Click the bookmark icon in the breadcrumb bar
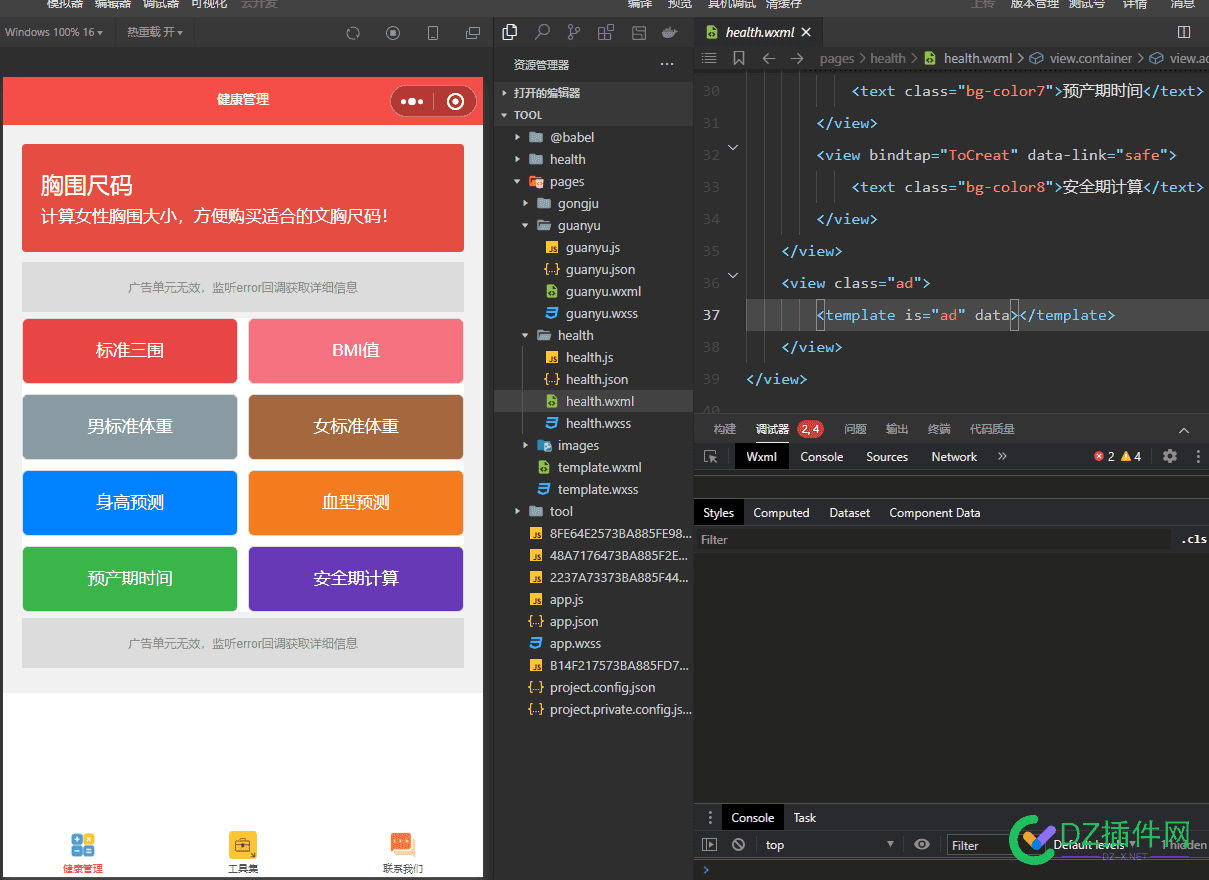 739,58
